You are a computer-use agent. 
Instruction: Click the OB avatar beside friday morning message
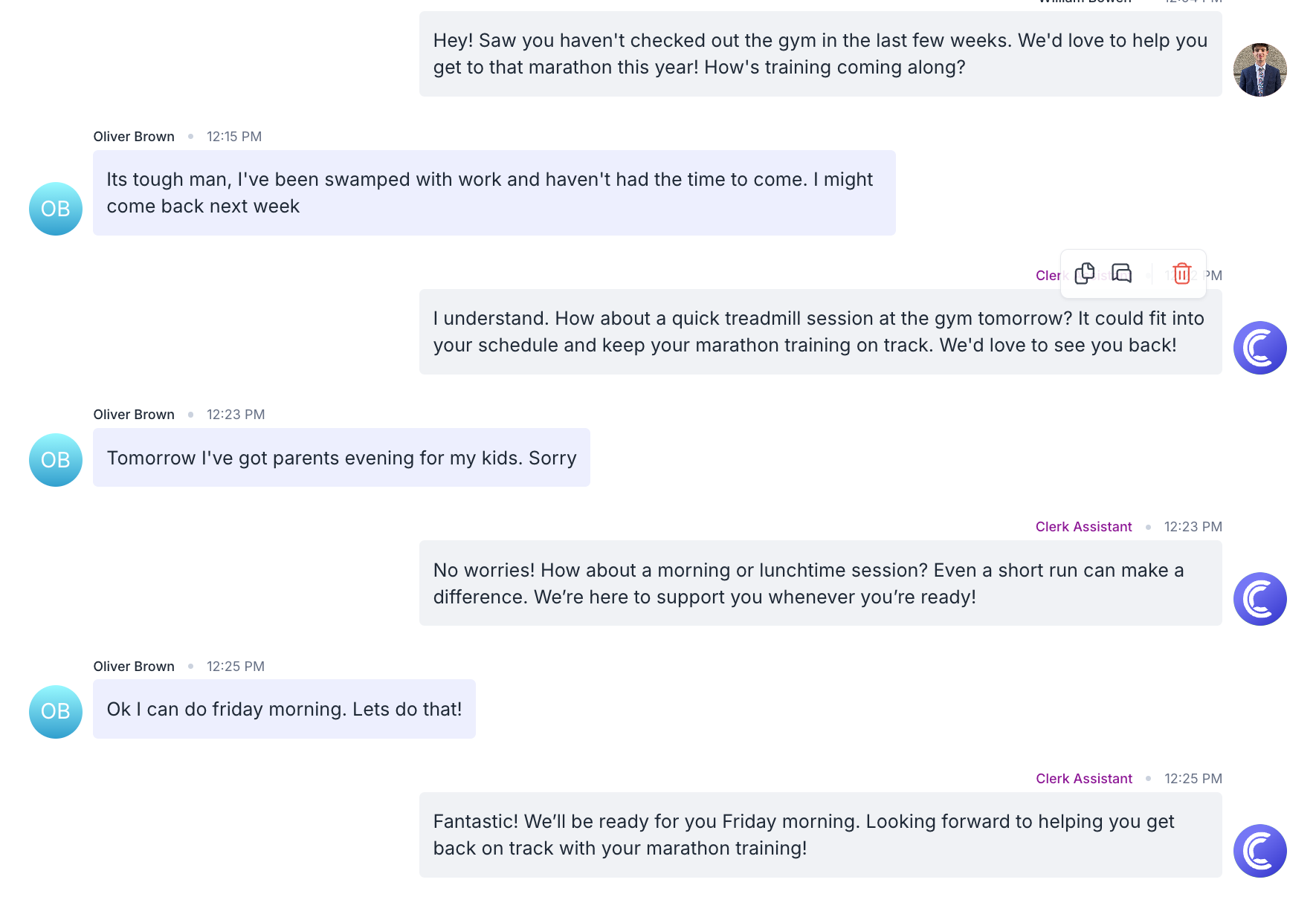56,712
